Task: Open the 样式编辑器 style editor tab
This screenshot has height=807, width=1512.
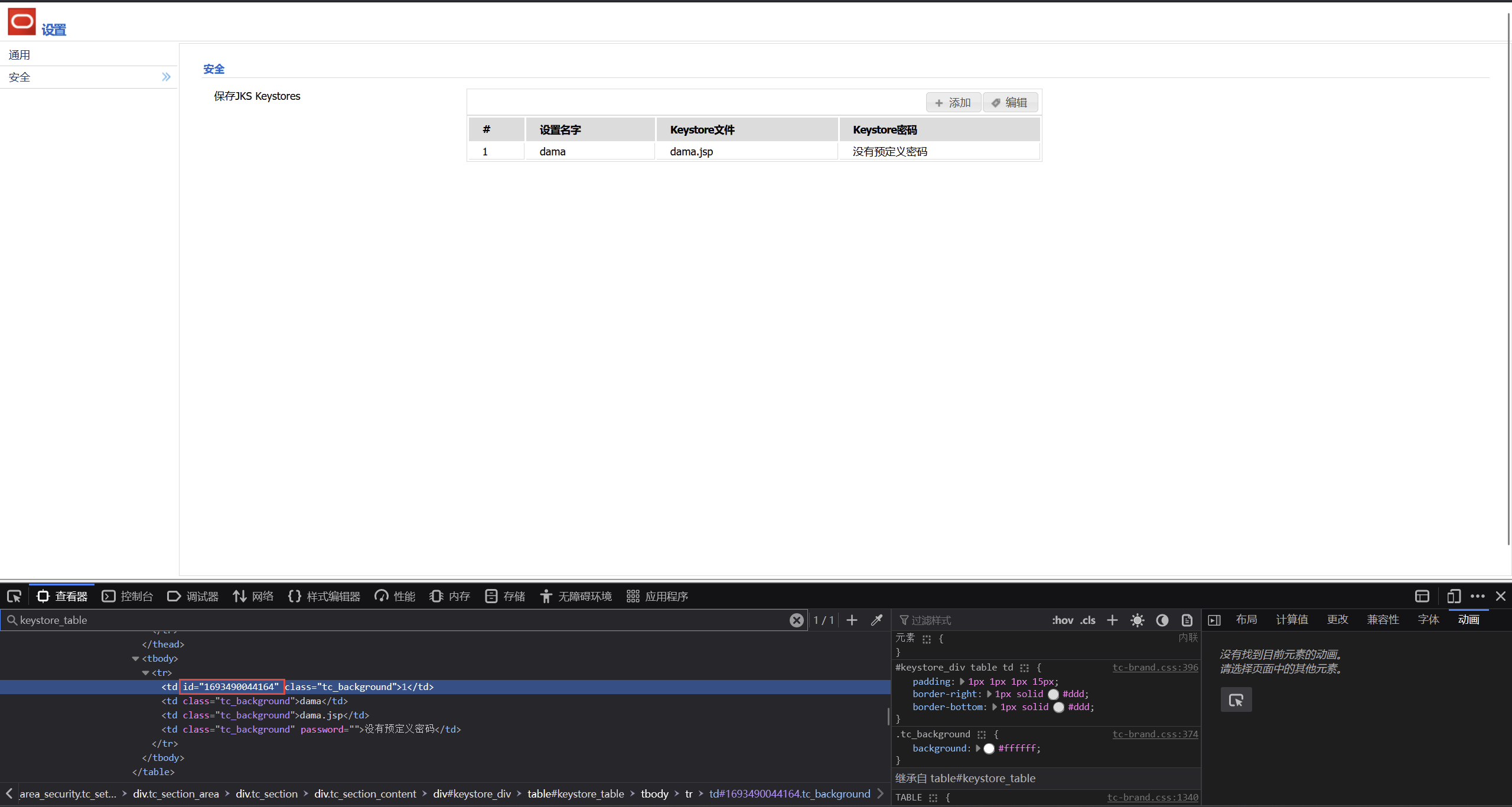Action: click(324, 596)
